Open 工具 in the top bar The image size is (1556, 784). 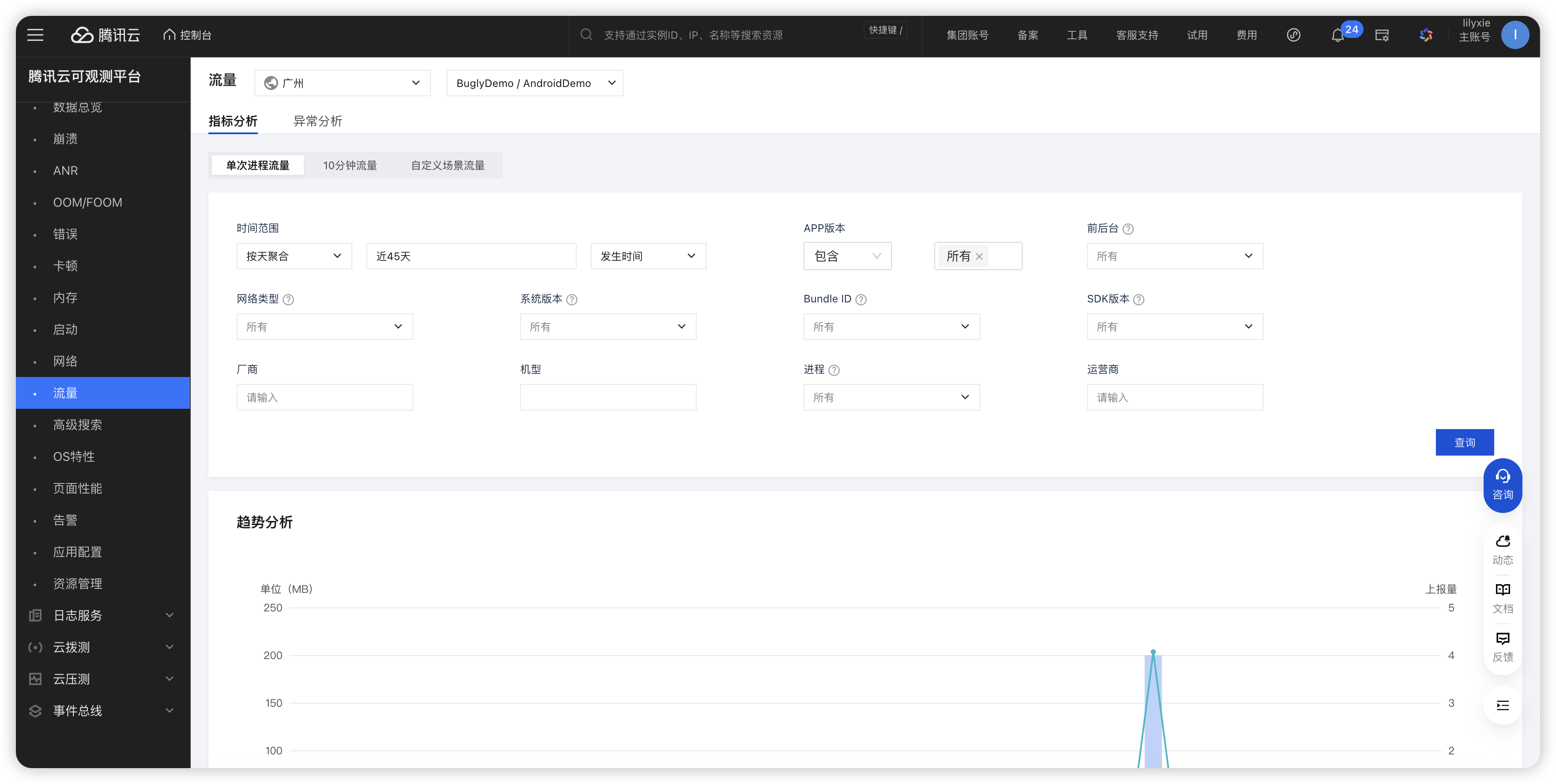tap(1076, 35)
